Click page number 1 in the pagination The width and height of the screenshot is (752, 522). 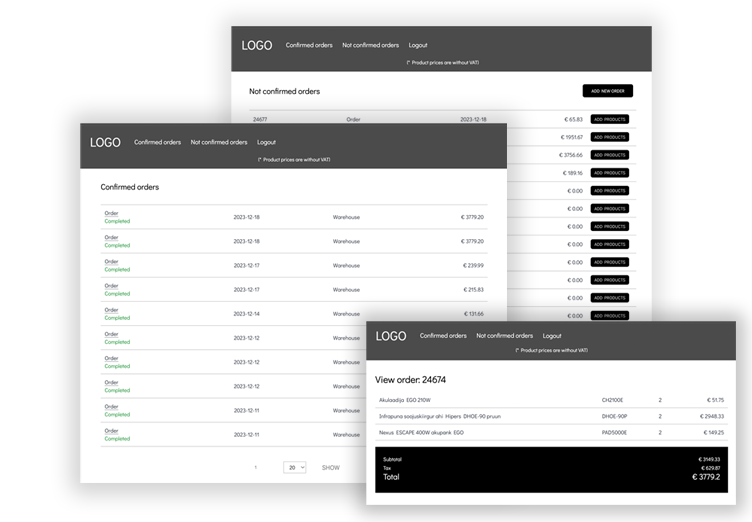tap(255, 467)
